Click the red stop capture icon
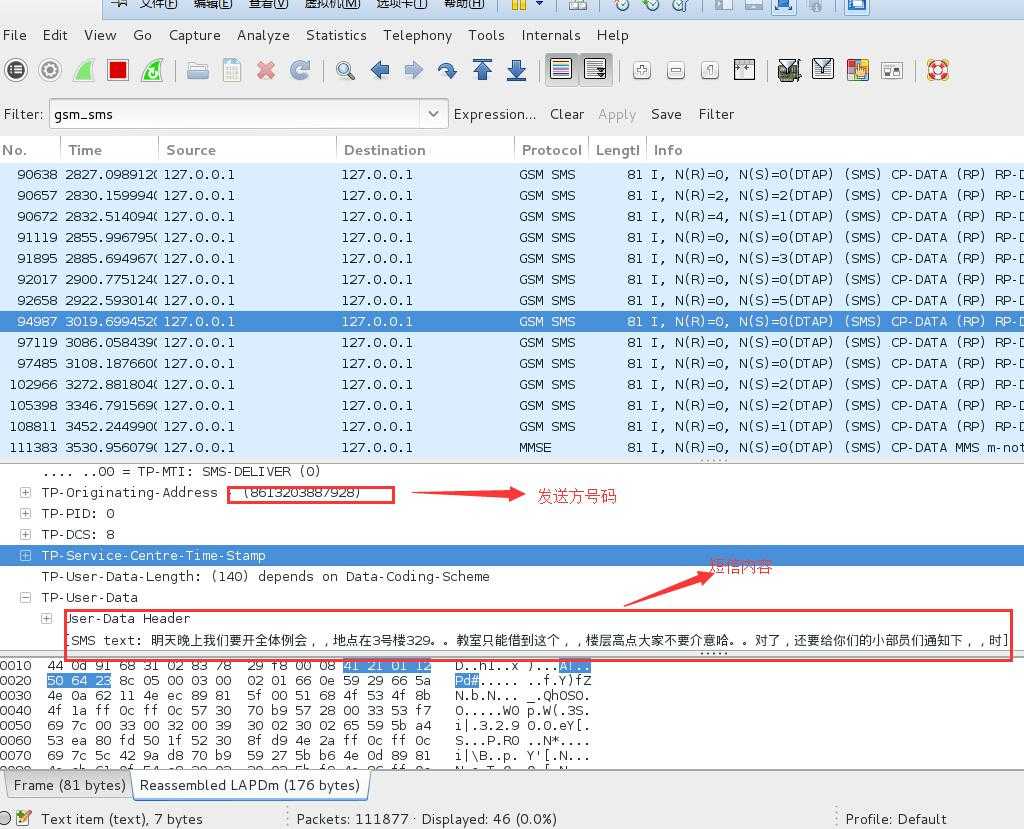 [118, 70]
